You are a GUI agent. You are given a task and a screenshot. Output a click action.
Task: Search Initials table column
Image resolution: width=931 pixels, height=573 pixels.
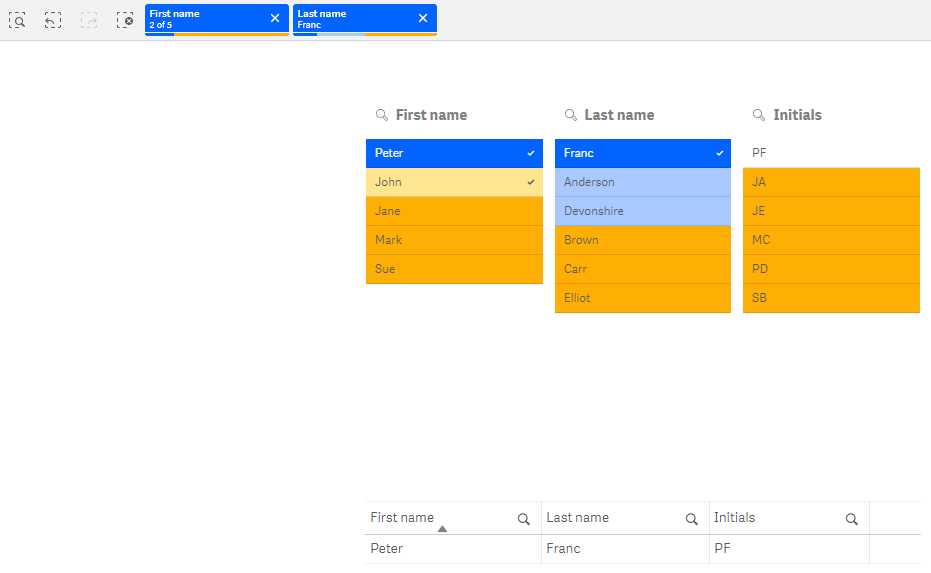tap(851, 519)
